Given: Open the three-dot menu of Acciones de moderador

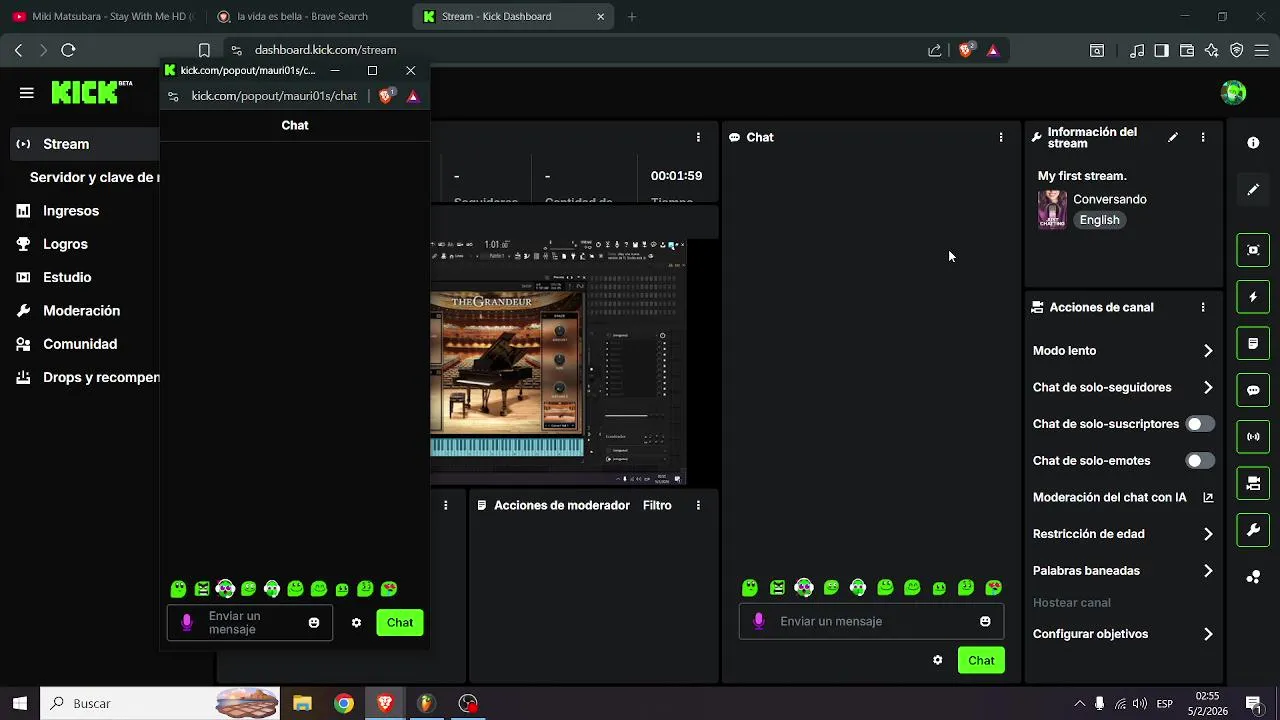Looking at the screenshot, I should (698, 505).
